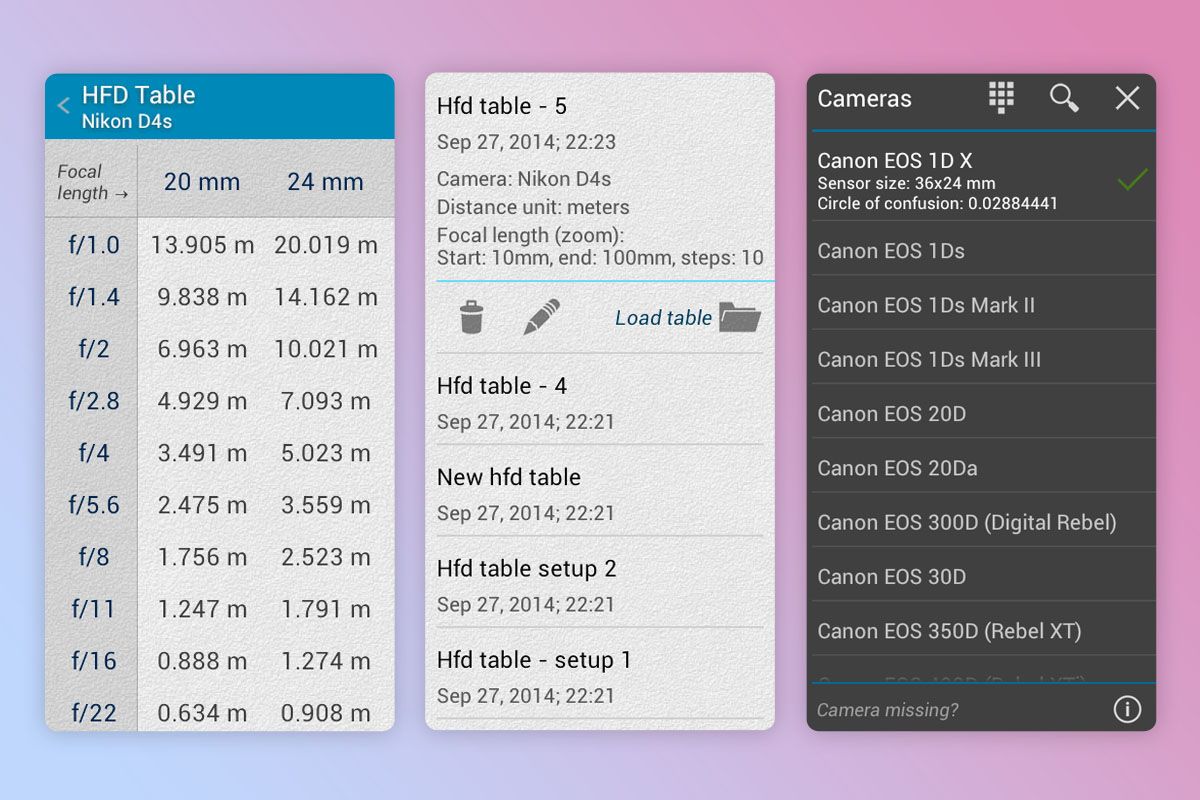Search cameras with magnifier icon
The height and width of the screenshot is (800, 1200).
coord(1064,99)
